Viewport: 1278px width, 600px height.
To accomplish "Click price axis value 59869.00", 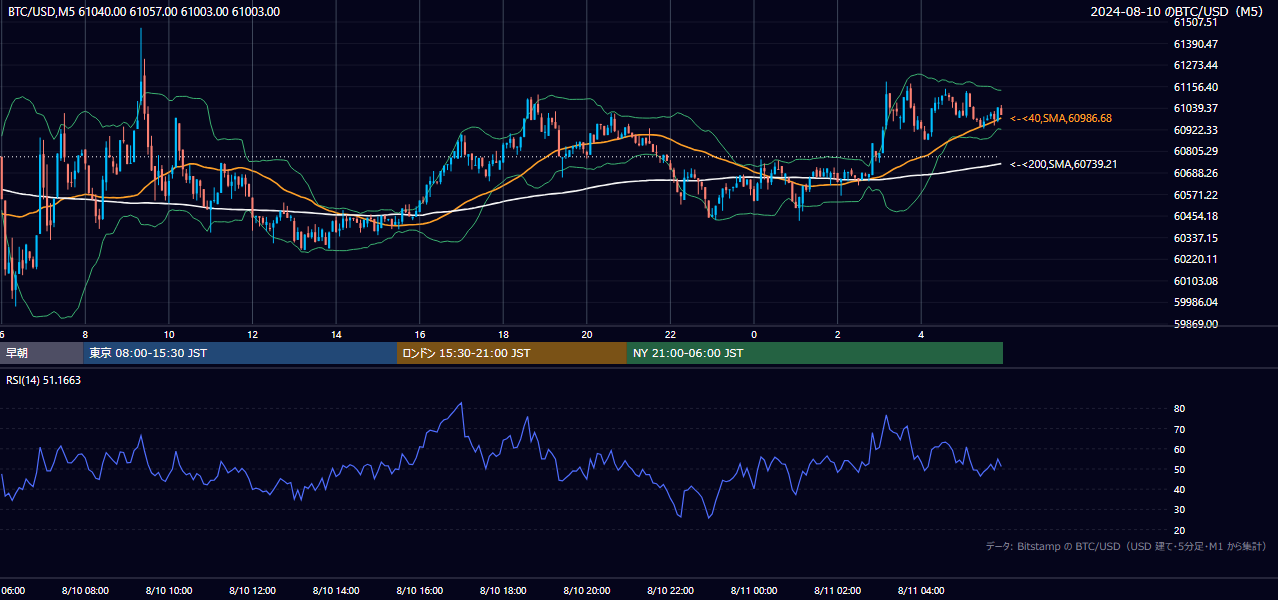I will pyautogui.click(x=1194, y=324).
